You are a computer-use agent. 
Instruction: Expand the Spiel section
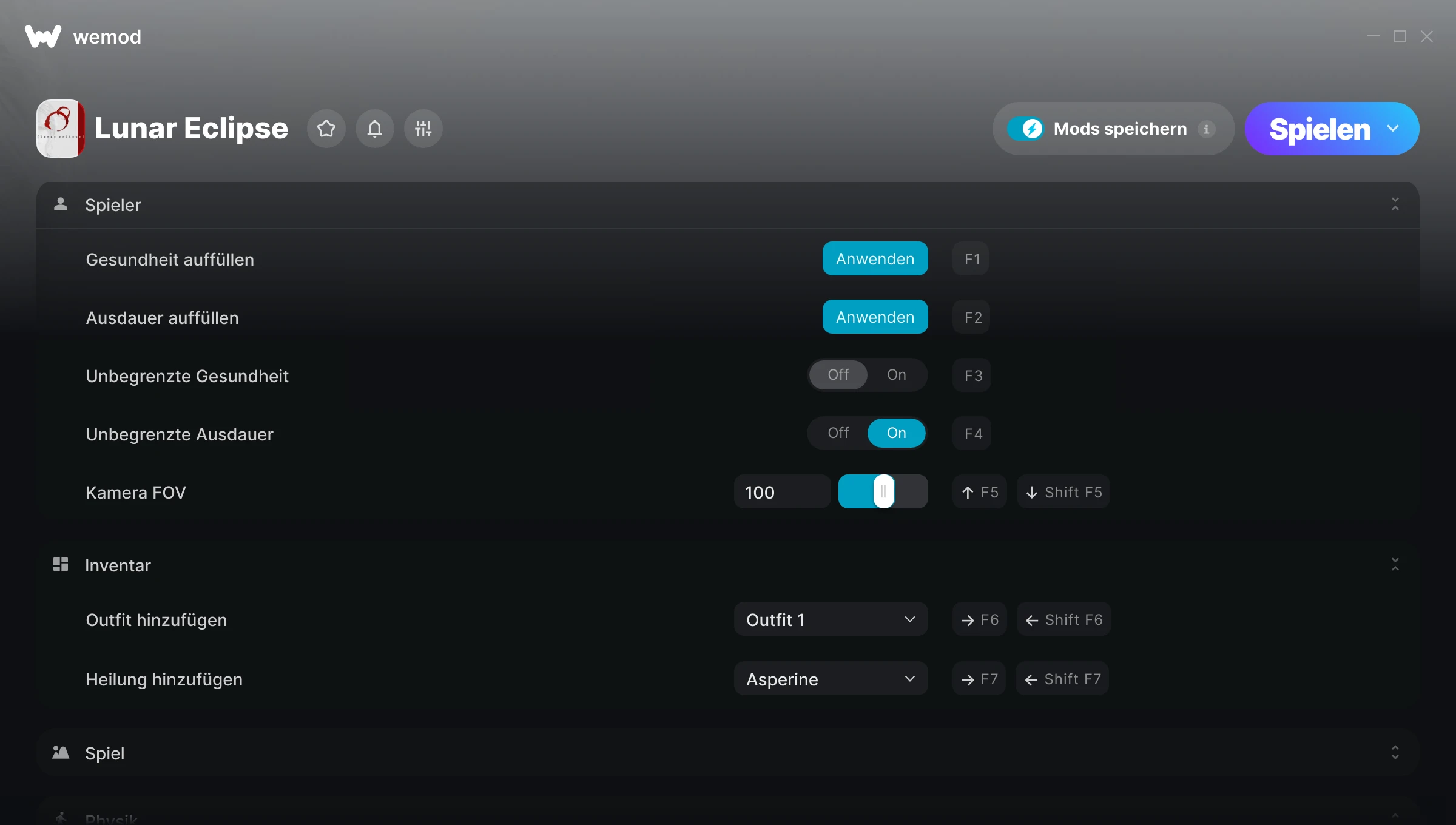click(x=1395, y=753)
